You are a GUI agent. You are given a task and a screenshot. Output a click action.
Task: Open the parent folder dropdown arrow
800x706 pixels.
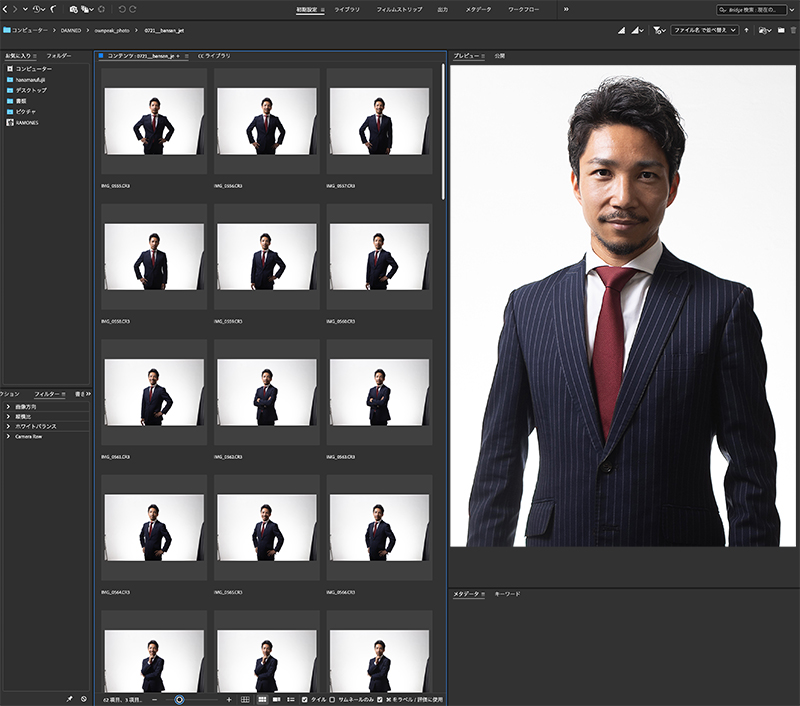tap(25, 9)
